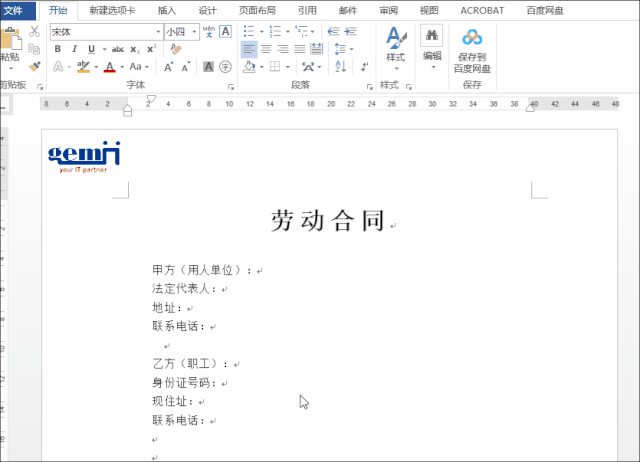
Task: Toggle Strikethrough abc formatting
Action: (x=118, y=49)
